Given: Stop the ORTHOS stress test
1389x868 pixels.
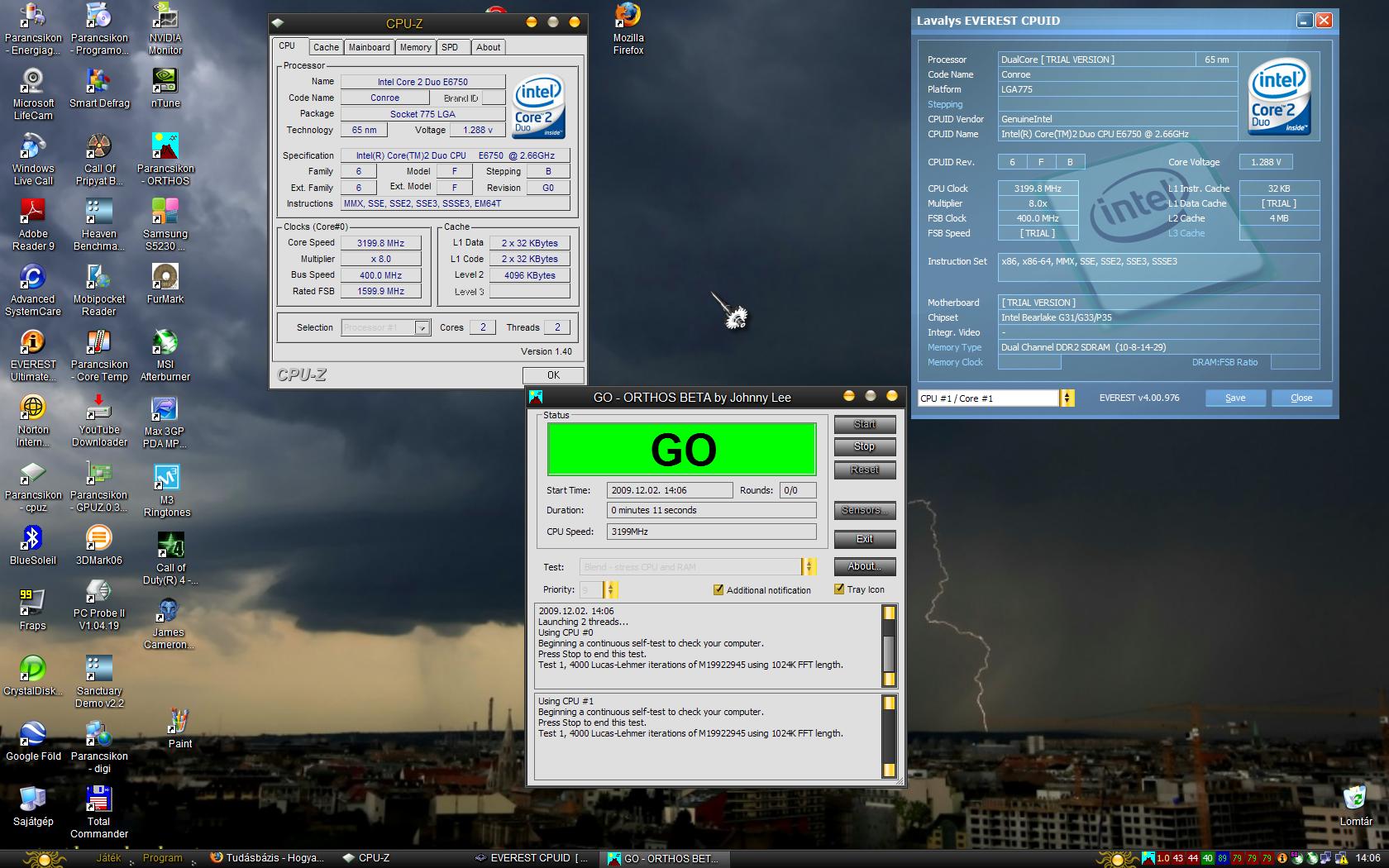Looking at the screenshot, I should pos(865,446).
